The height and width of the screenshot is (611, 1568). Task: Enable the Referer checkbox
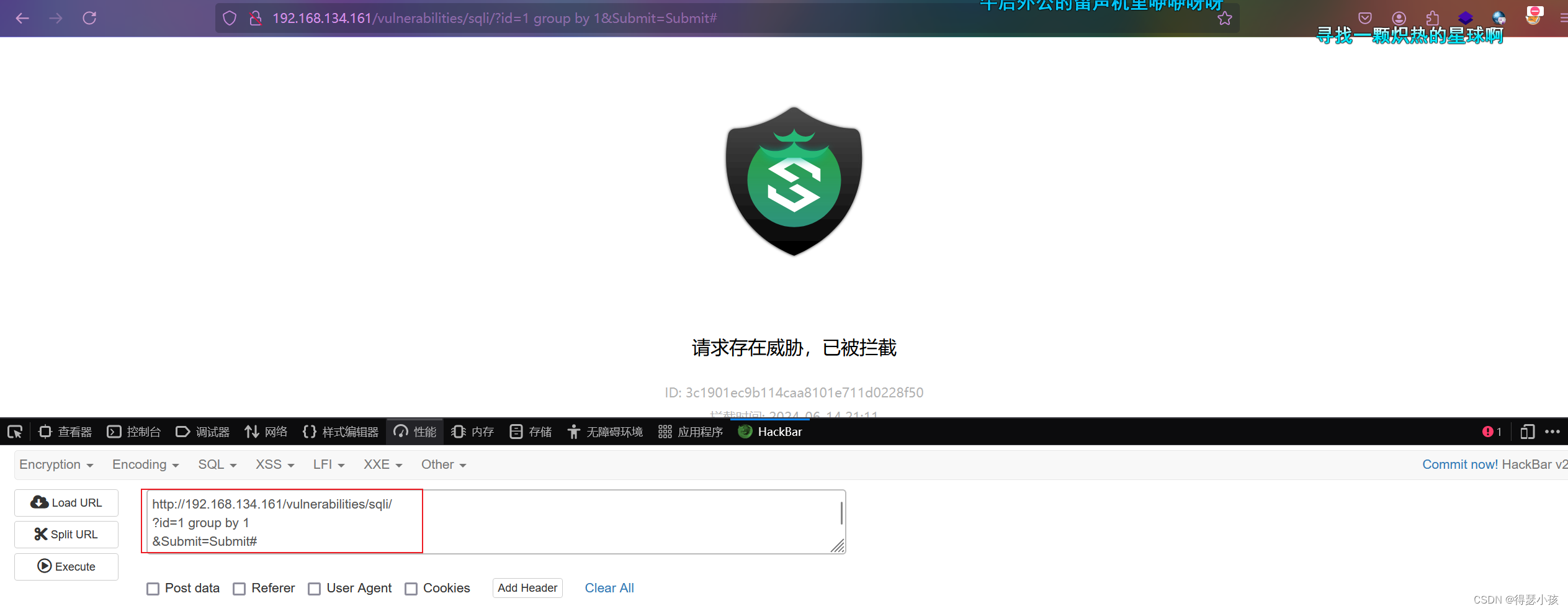[240, 589]
